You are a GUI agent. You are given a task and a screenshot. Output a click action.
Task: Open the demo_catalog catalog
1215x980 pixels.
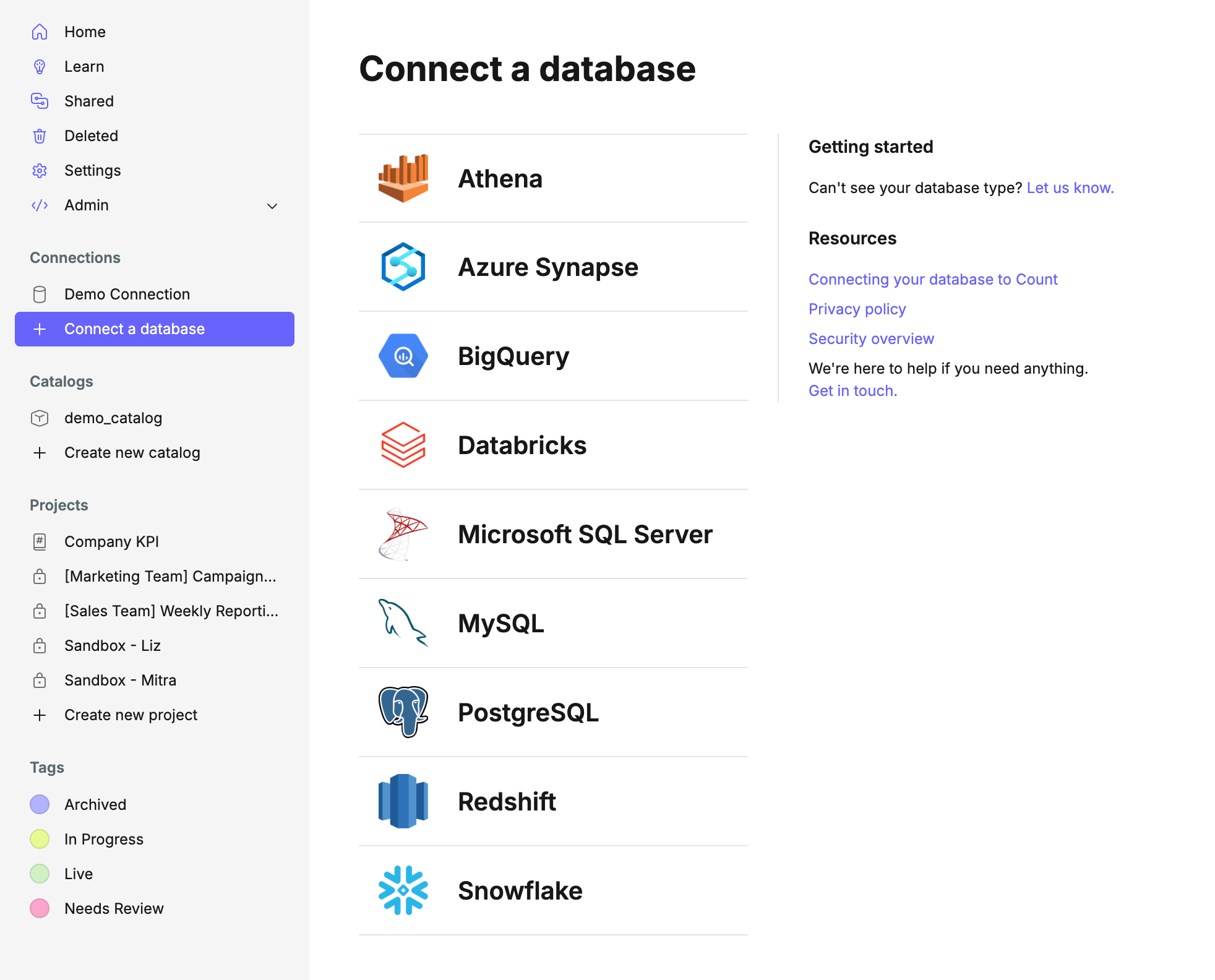113,418
